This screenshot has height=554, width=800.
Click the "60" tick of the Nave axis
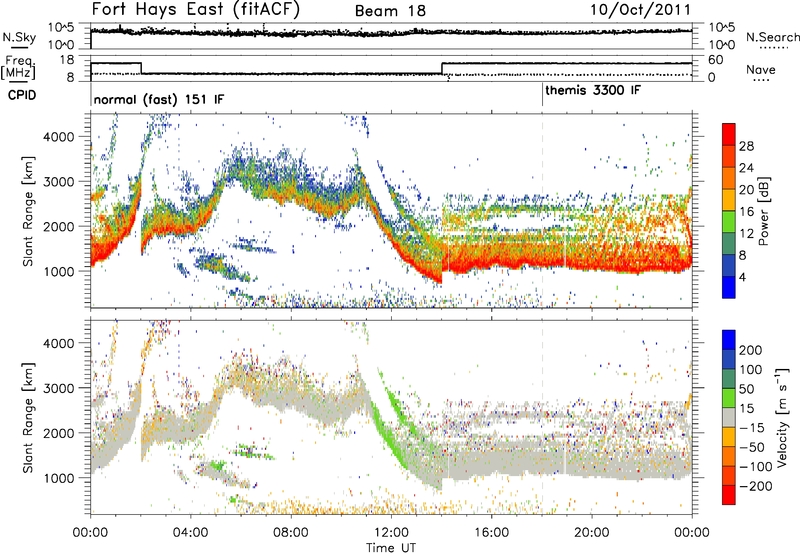tap(716, 60)
